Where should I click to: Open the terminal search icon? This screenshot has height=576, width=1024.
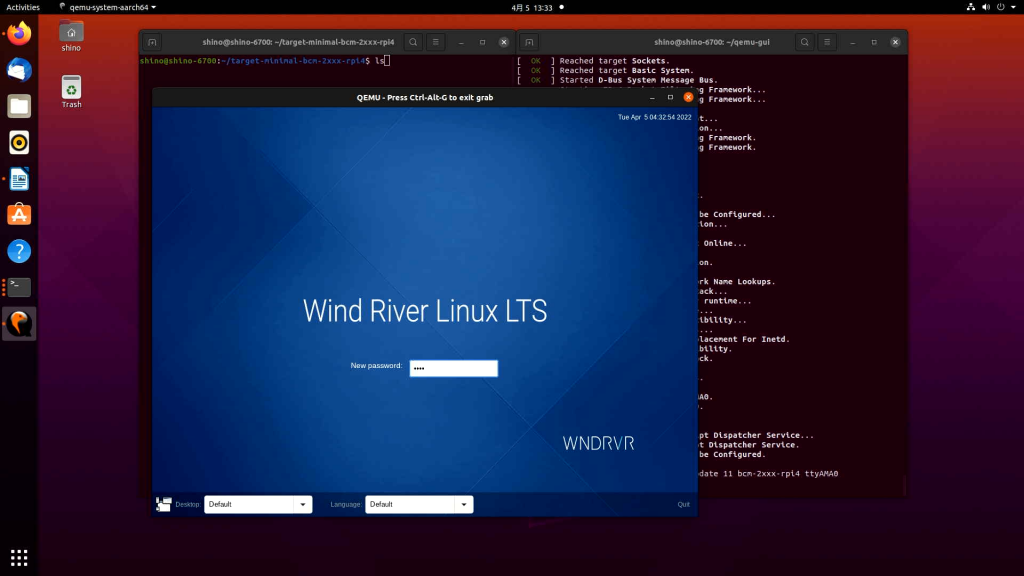point(412,42)
